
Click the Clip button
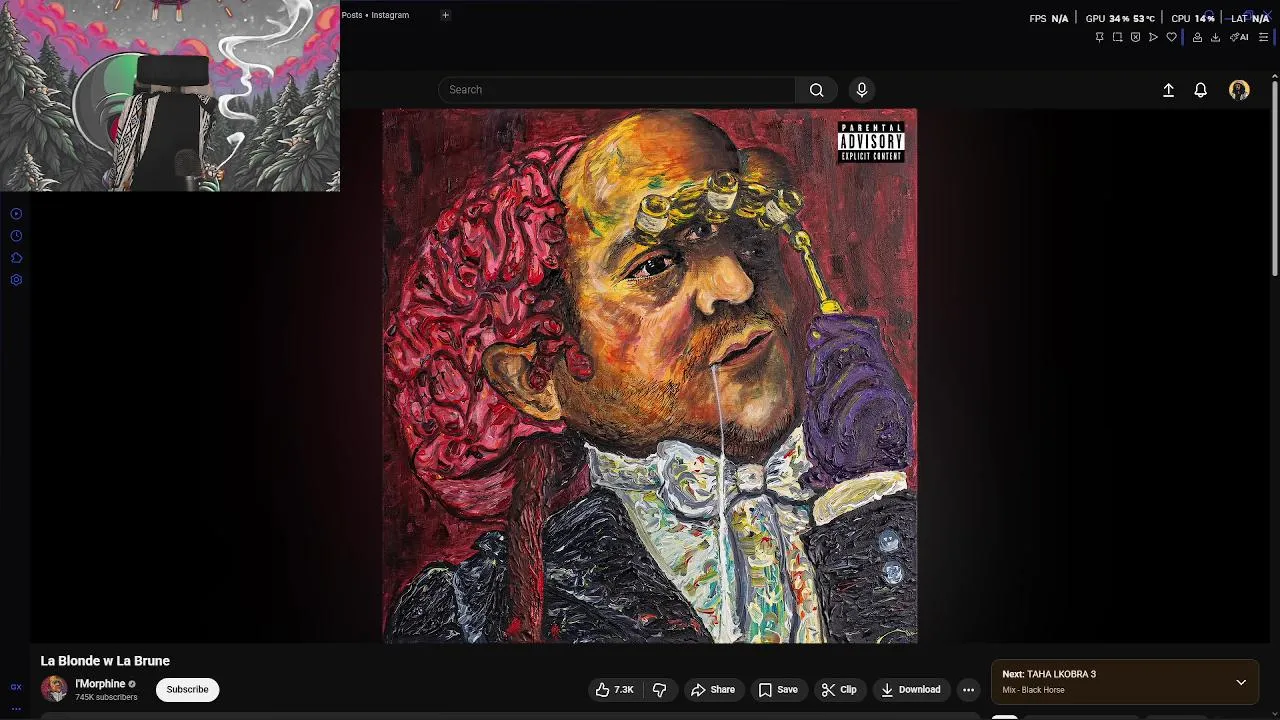[x=838, y=690]
